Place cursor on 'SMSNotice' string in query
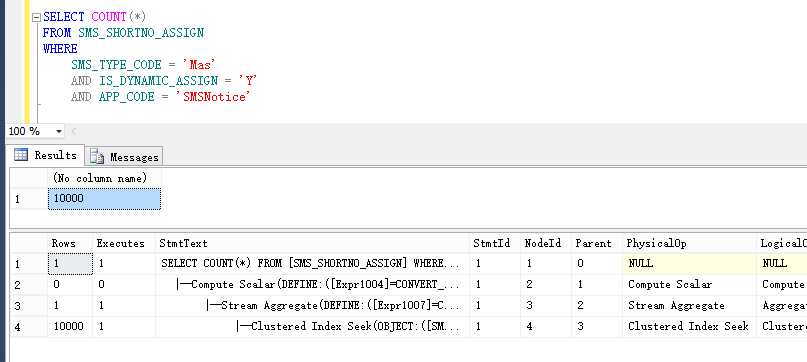 pyautogui.click(x=216, y=97)
